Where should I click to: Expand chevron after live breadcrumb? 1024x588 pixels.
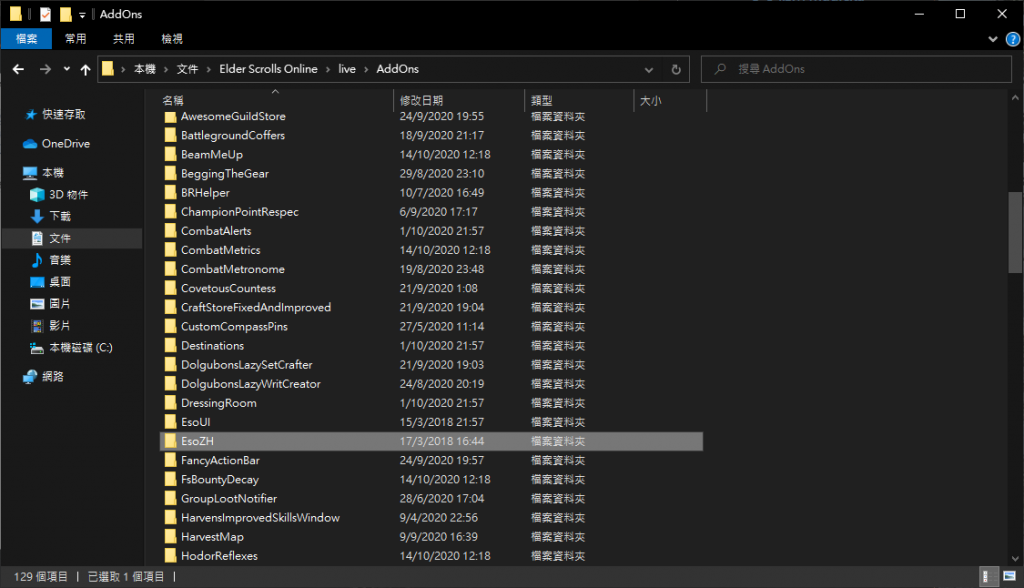point(366,69)
